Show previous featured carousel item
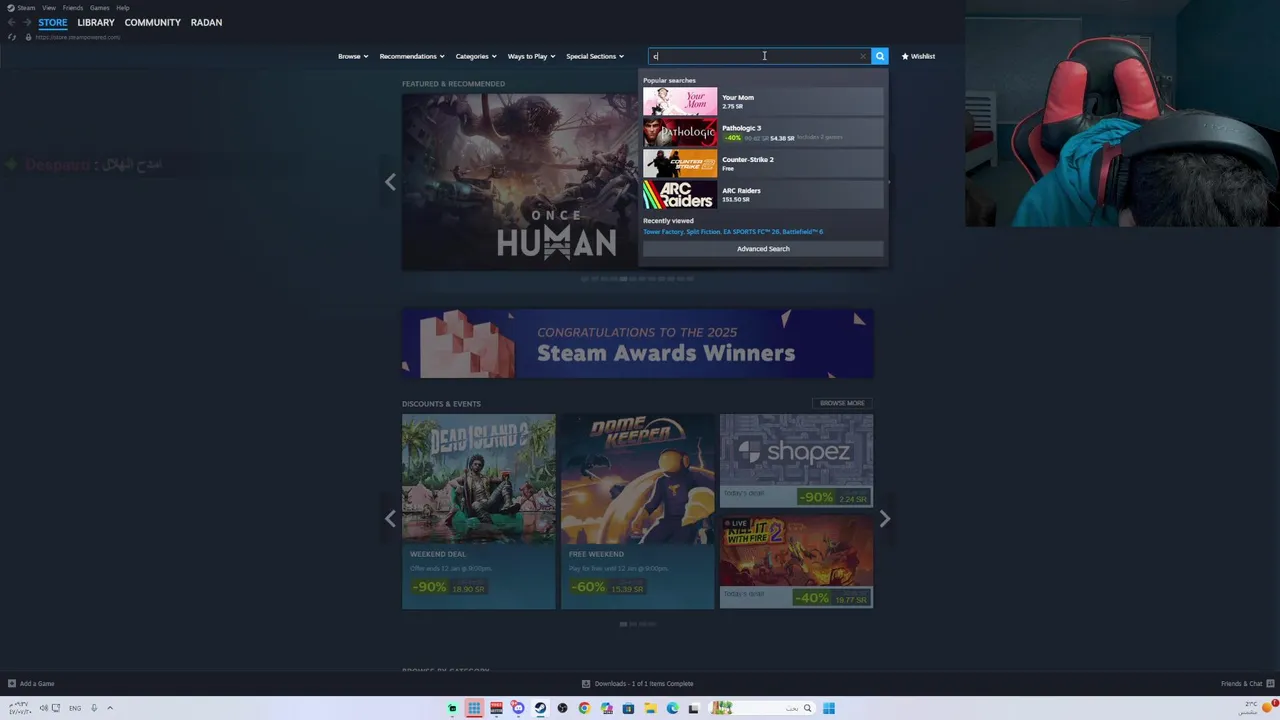1280x720 pixels. pyautogui.click(x=390, y=182)
